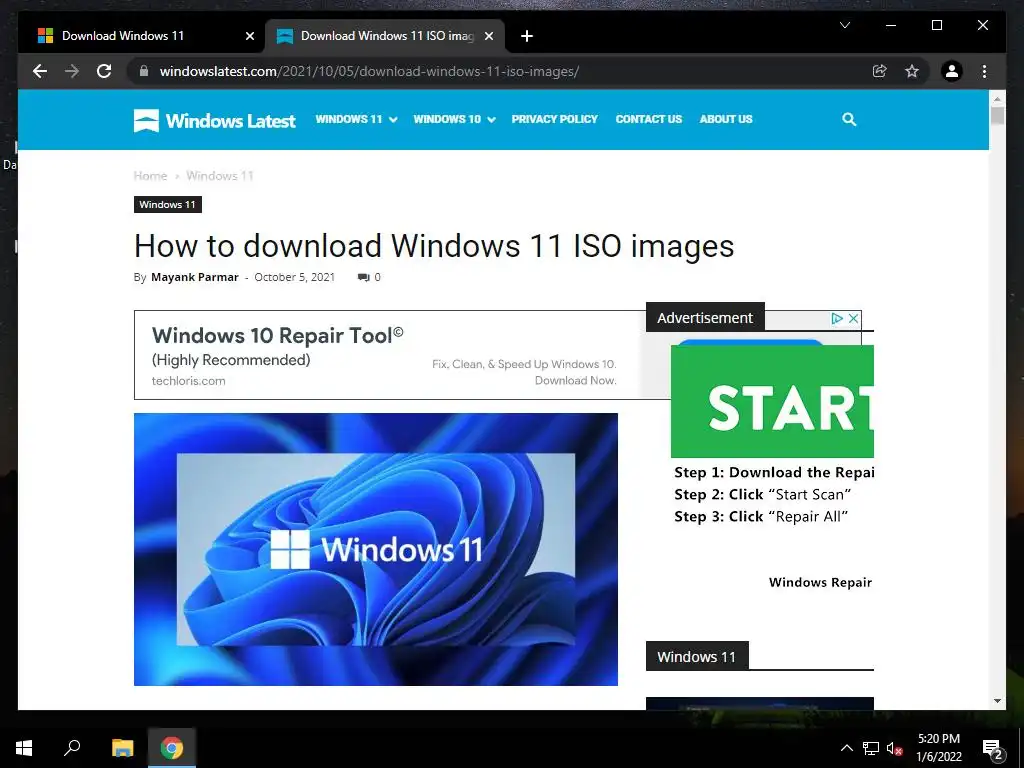Click the Windows 11 sidebar section header

point(697,656)
